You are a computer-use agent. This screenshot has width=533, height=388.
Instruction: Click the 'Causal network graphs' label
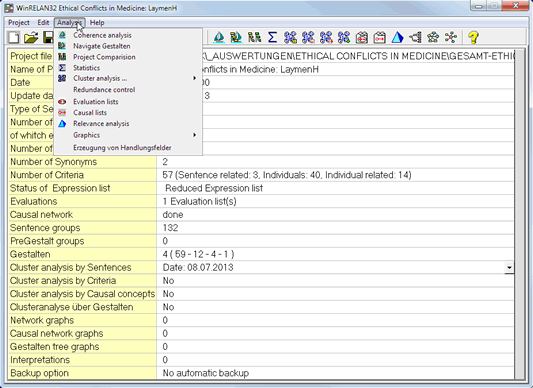[56, 334]
